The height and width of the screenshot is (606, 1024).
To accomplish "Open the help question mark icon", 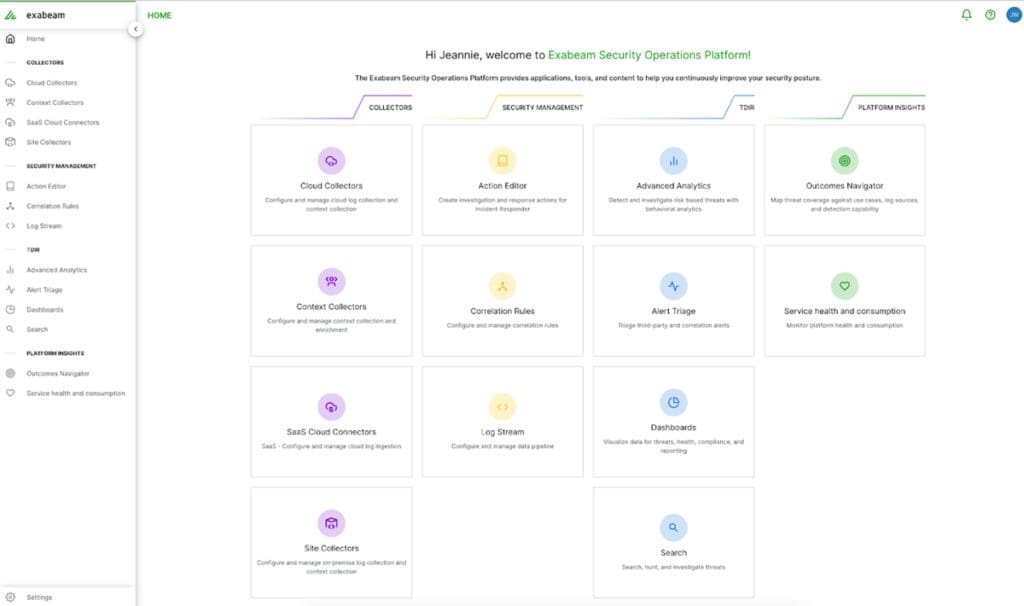I will tap(990, 15).
